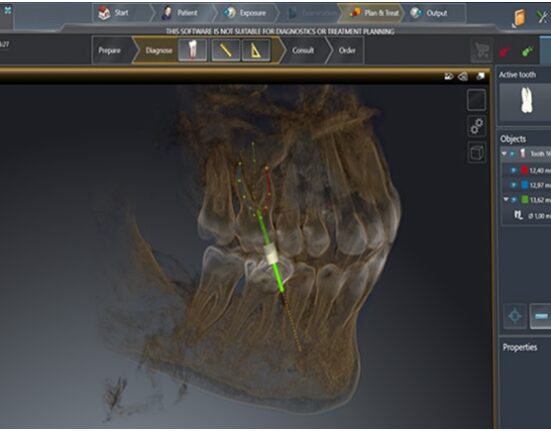Image resolution: width=551 pixels, height=431 pixels.
Task: Select the distance measurement line tool
Action: pyautogui.click(x=226, y=50)
